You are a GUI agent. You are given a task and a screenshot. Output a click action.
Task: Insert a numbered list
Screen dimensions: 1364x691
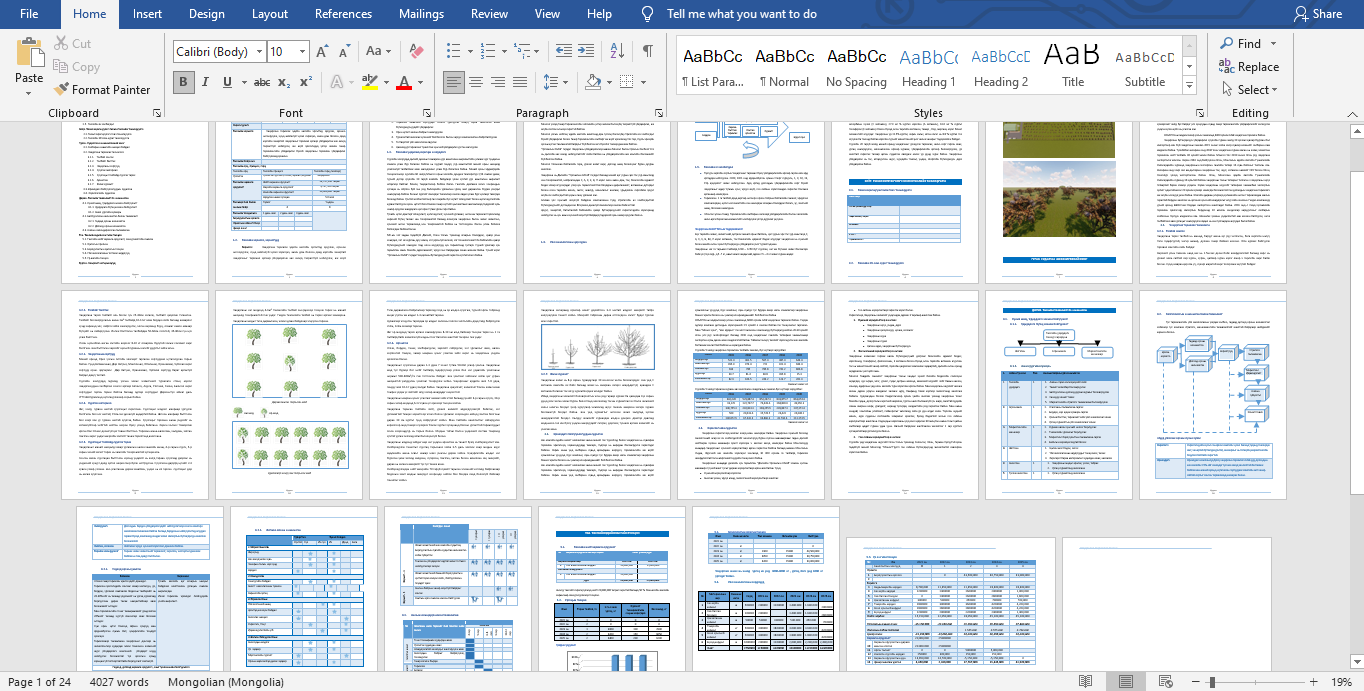490,51
